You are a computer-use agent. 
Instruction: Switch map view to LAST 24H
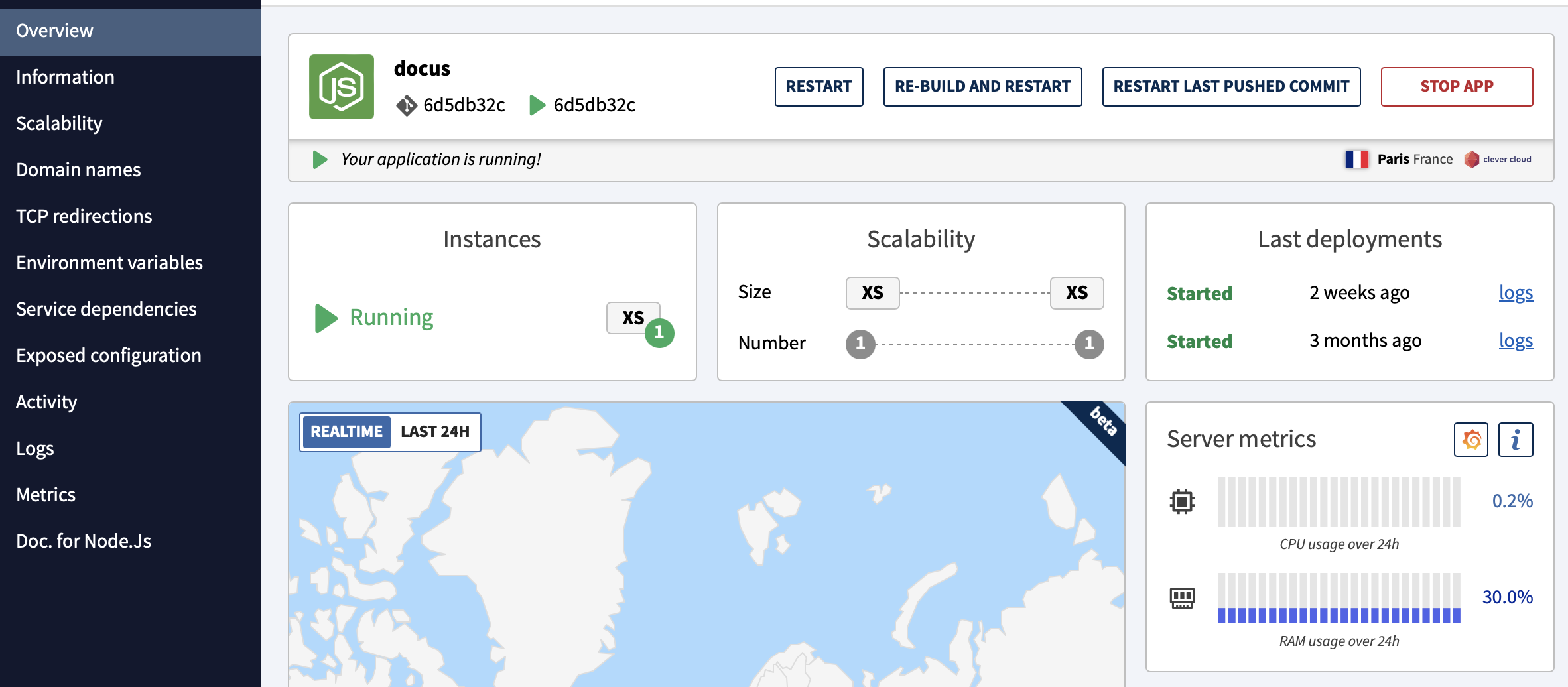tap(434, 432)
